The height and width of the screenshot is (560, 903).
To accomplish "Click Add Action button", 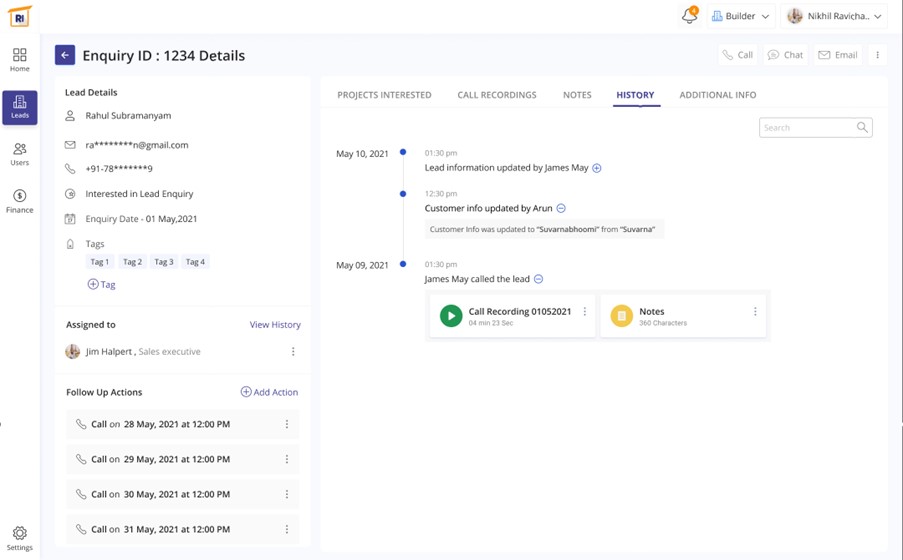I will [x=269, y=392].
